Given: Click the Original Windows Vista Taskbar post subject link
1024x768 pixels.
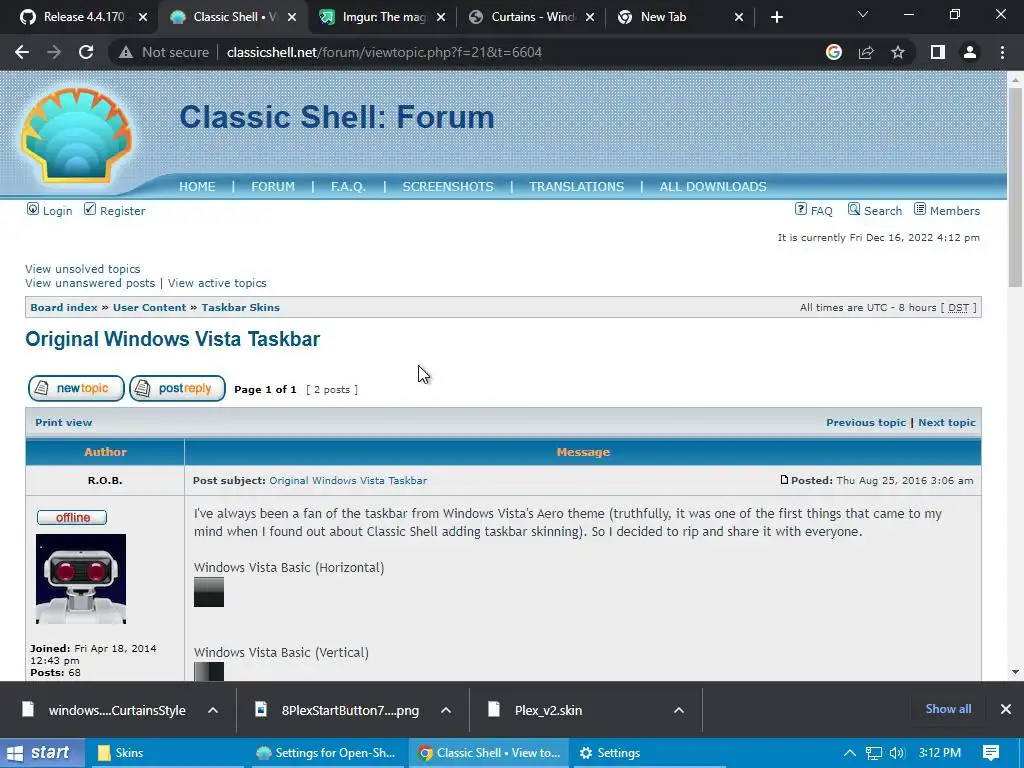Looking at the screenshot, I should click(x=348, y=481).
